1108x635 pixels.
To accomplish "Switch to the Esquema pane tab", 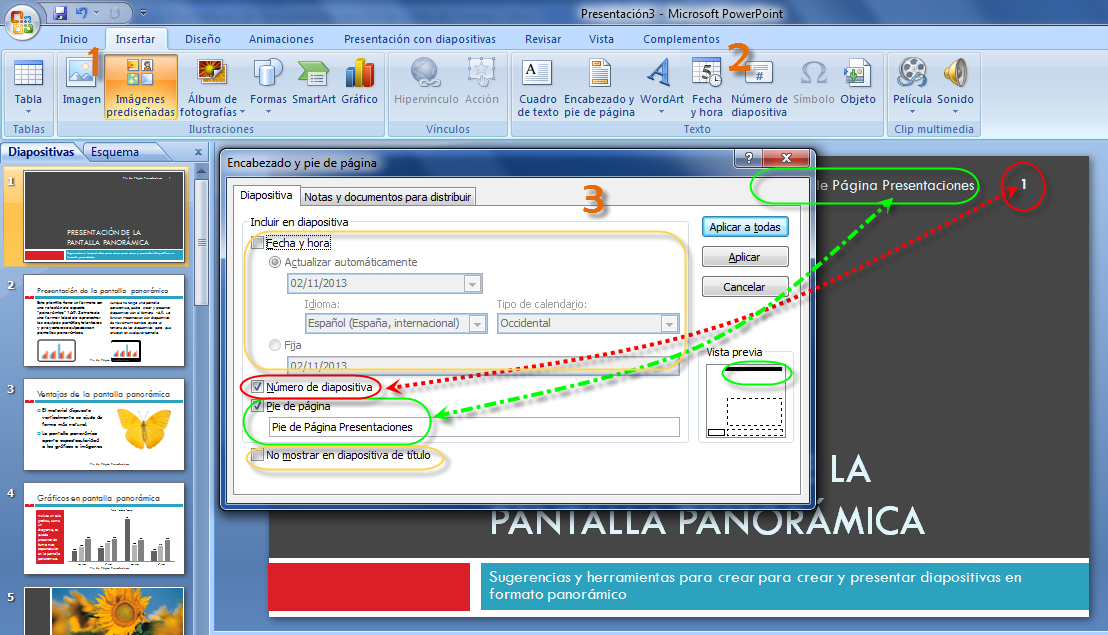I will (115, 152).
